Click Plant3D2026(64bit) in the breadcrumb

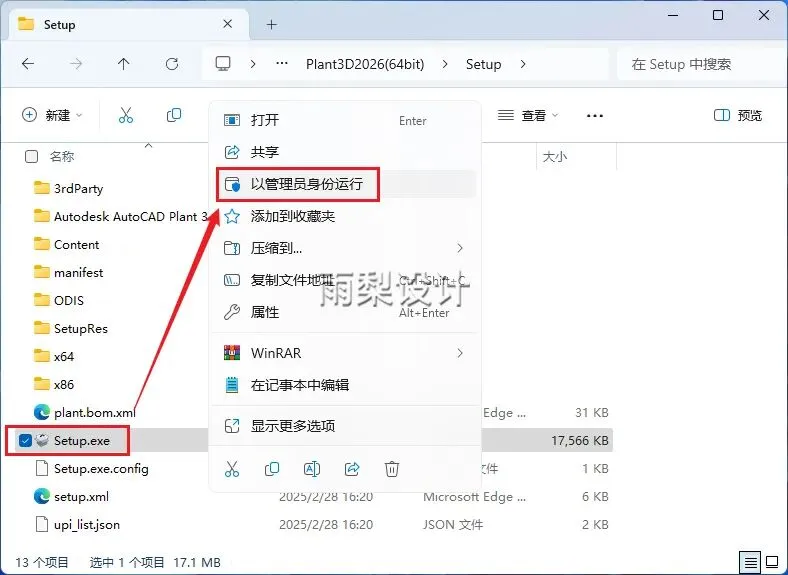(x=365, y=64)
